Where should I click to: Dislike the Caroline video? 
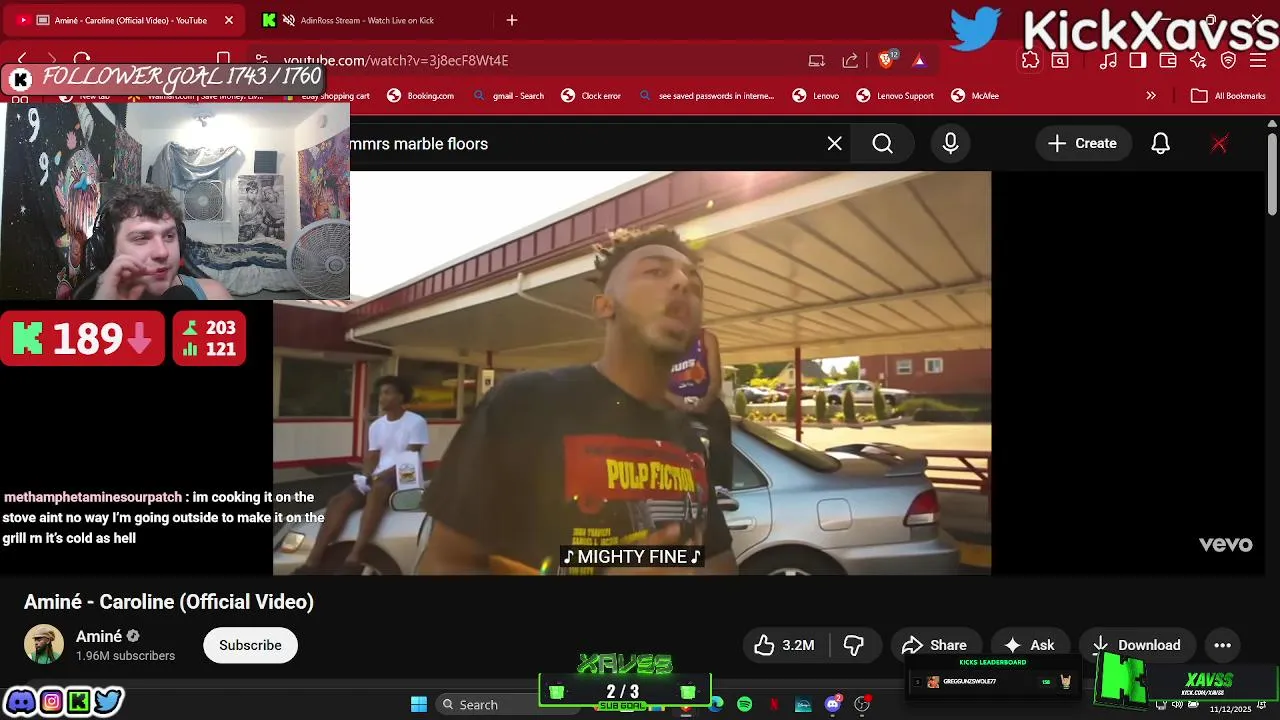[854, 645]
